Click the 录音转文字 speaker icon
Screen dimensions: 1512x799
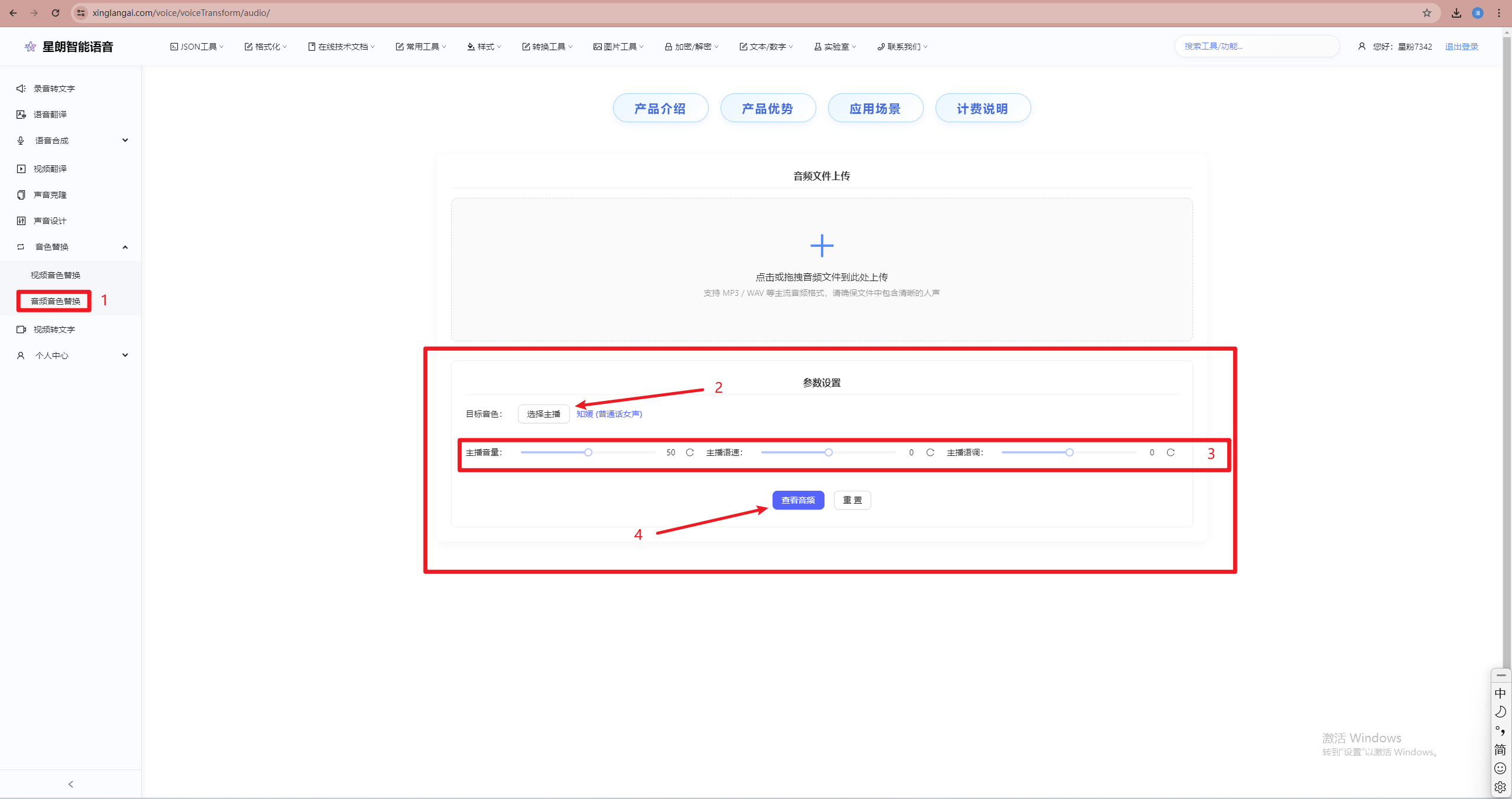(x=21, y=89)
